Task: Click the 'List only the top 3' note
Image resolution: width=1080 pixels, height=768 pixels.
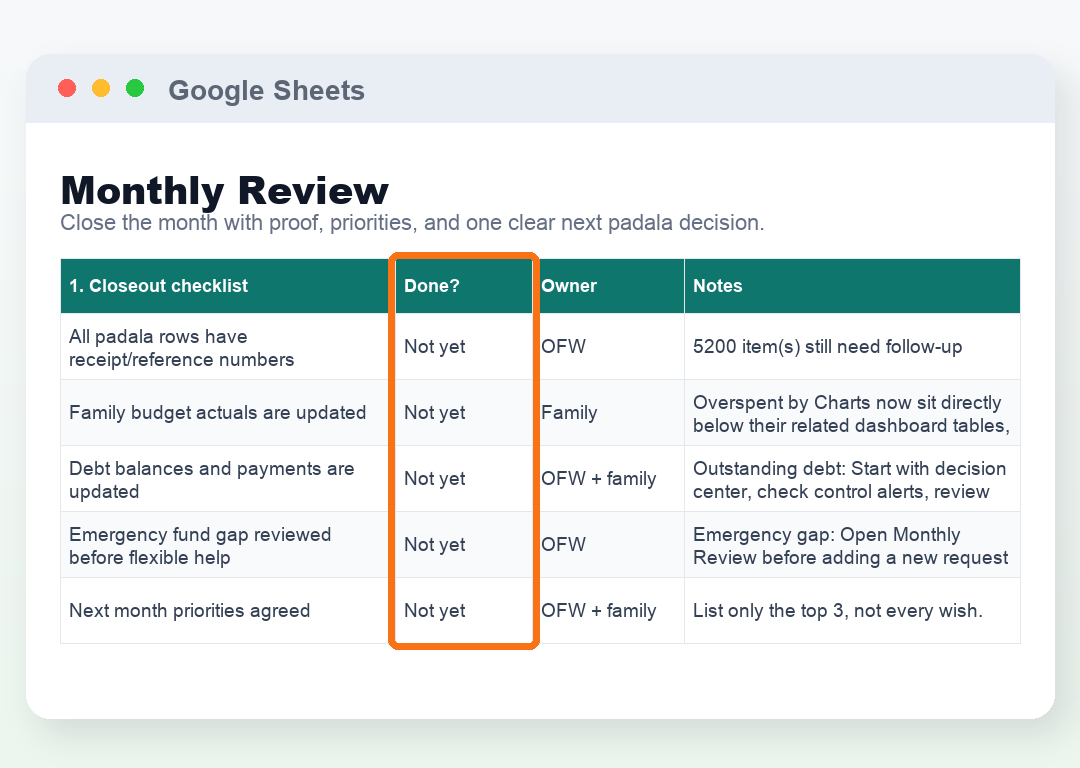Action: (x=852, y=611)
